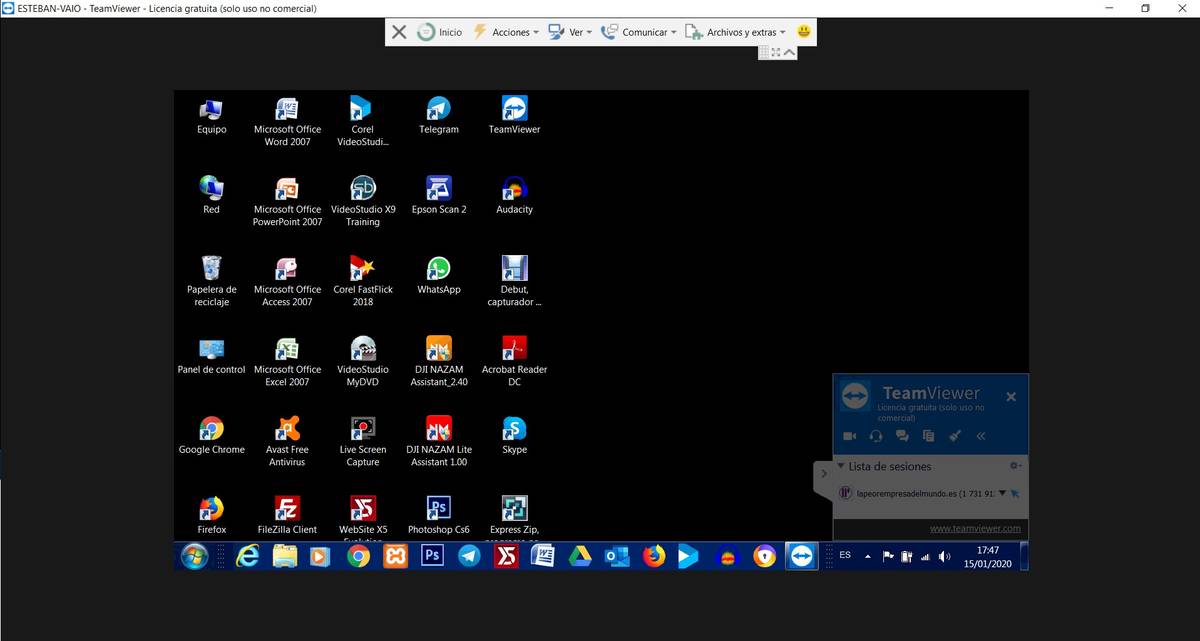1200x641 pixels.
Task: Launch DJI NAZAM Assistant_2.40 shortcut
Action: [x=438, y=361]
